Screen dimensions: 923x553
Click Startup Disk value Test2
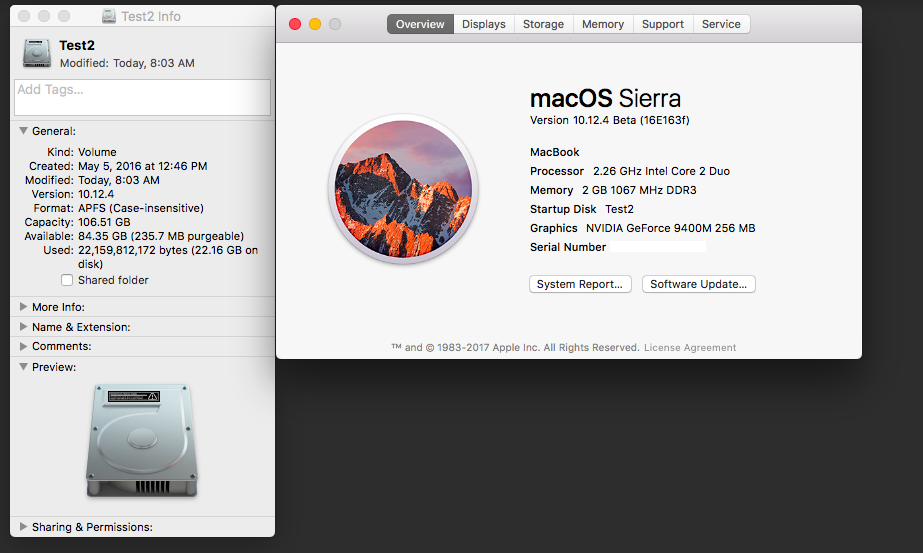(619, 209)
